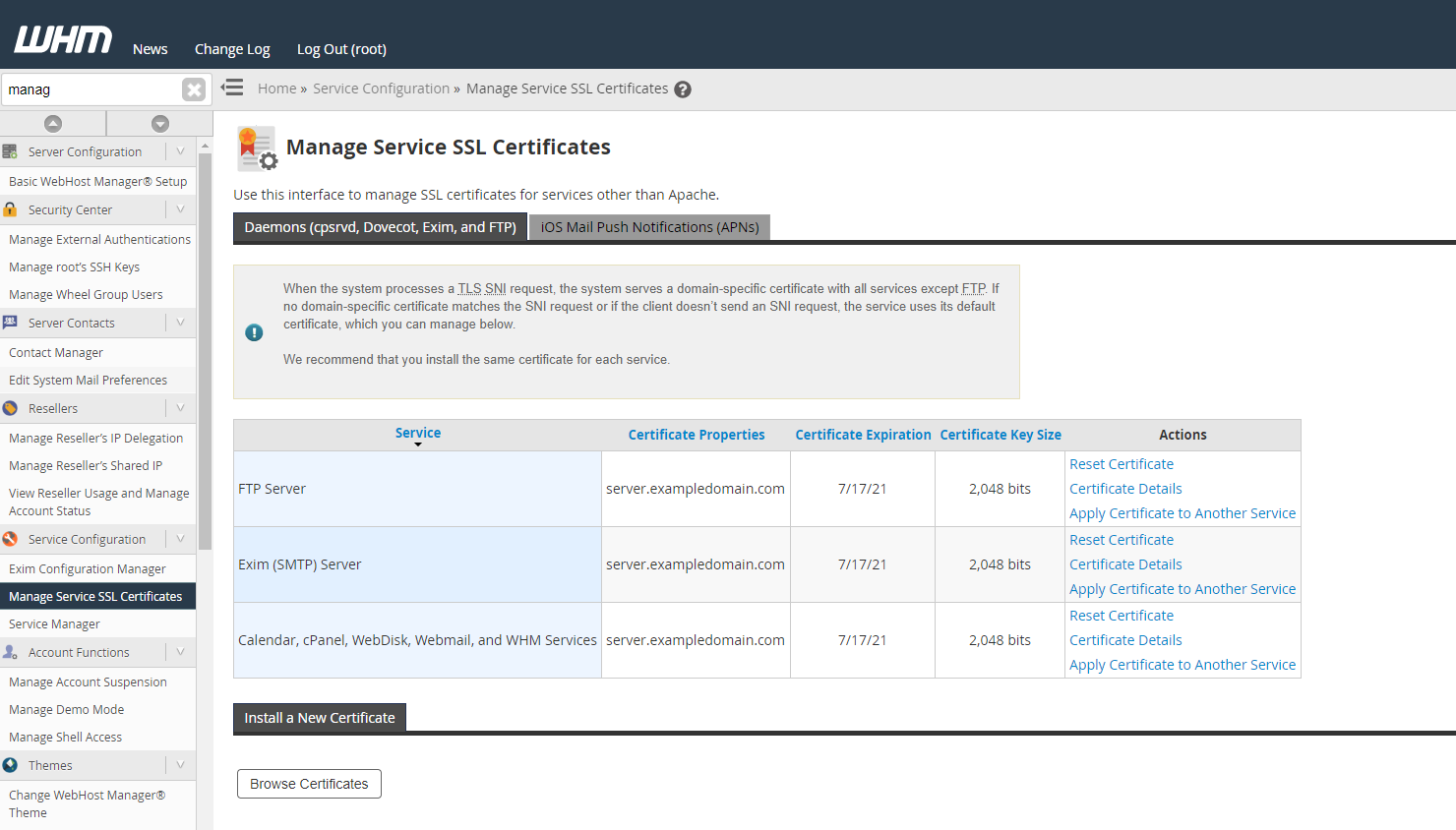
Task: Open Service Manager in sidebar
Action: (x=54, y=623)
